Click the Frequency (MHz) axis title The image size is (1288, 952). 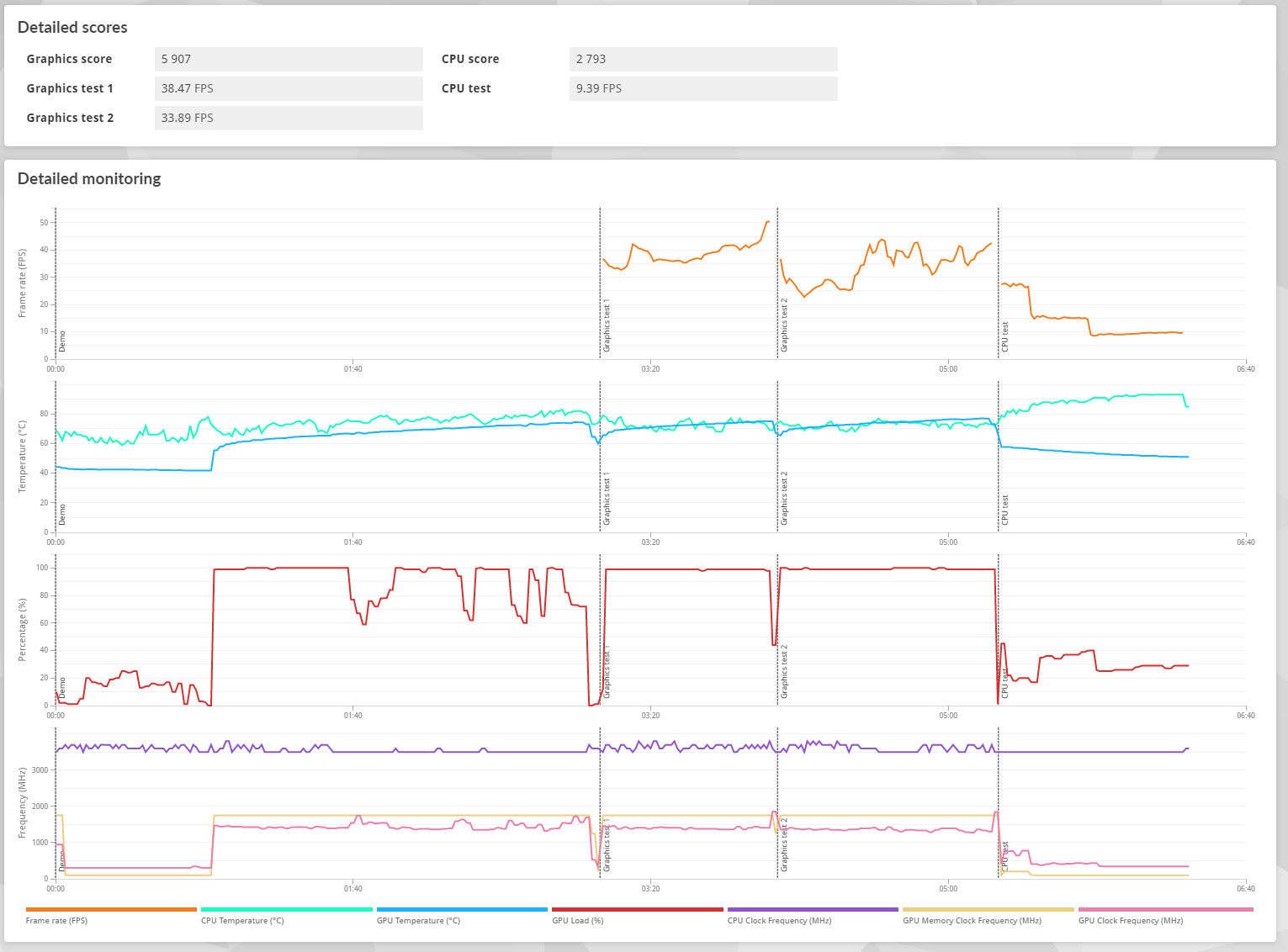[22, 803]
